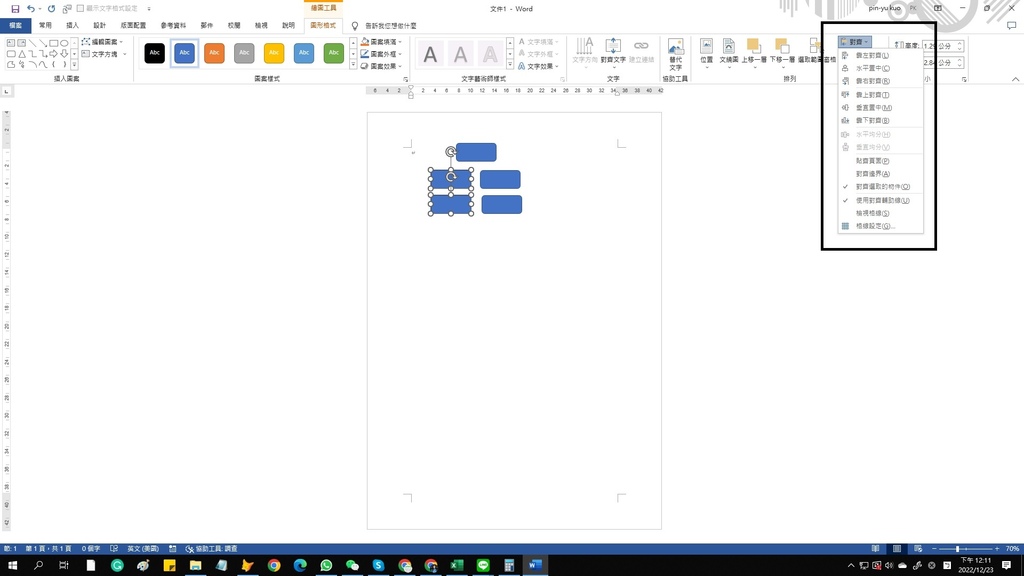Viewport: 1024px width, 576px height.
Task: Open the 文繞圖 wrap text menu
Action: click(729, 52)
